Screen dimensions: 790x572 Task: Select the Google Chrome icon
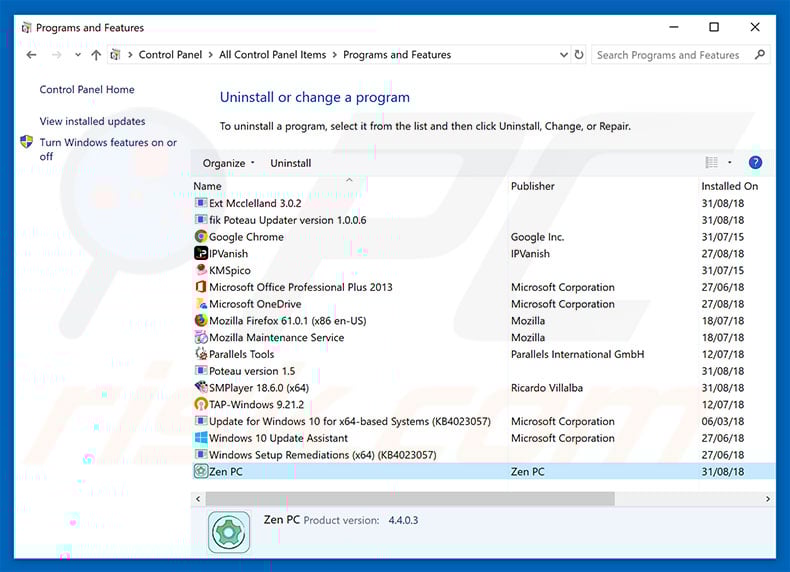[x=201, y=236]
